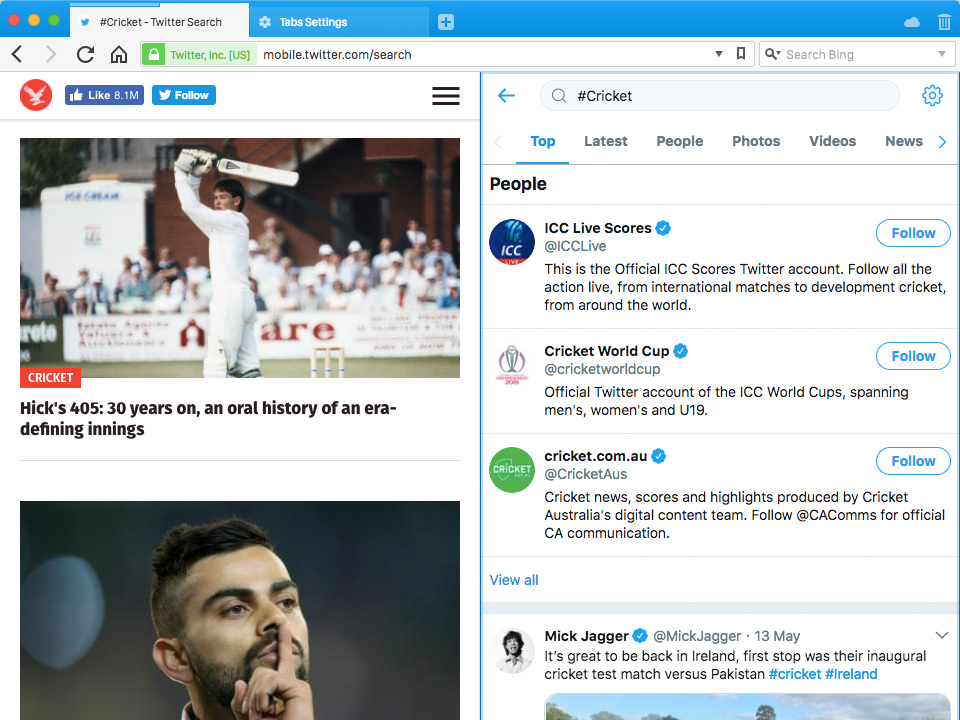Select the Videos search results tab
This screenshot has height=720, width=960.
(833, 141)
